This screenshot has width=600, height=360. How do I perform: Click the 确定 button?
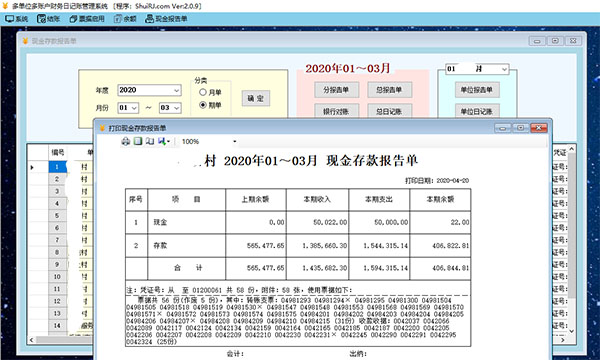tap(256, 98)
